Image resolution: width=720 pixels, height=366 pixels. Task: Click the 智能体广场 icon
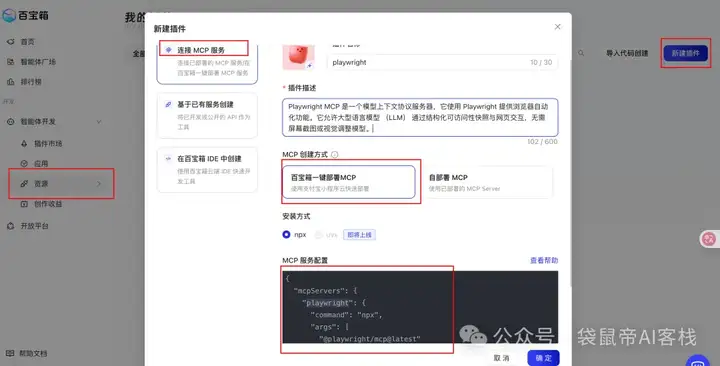(11, 62)
